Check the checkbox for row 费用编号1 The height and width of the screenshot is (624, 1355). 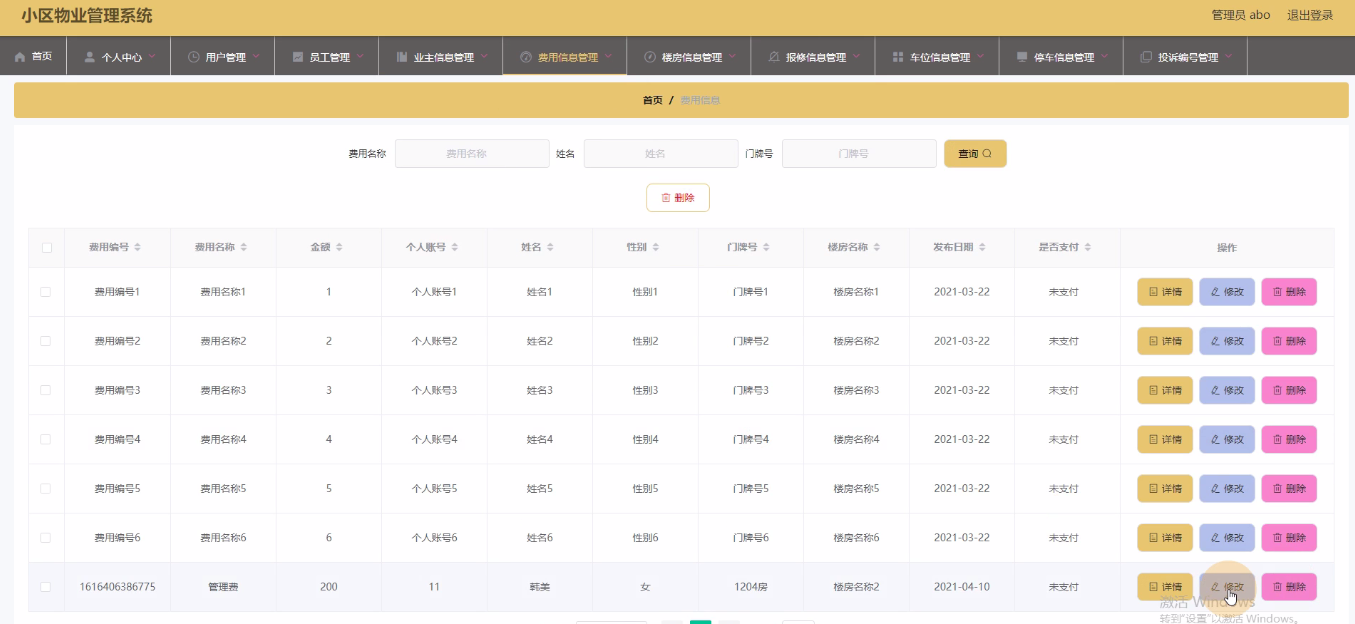click(x=46, y=292)
